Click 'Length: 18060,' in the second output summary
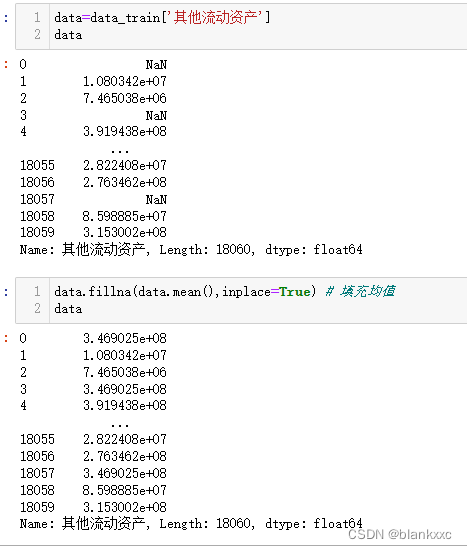 (207, 524)
